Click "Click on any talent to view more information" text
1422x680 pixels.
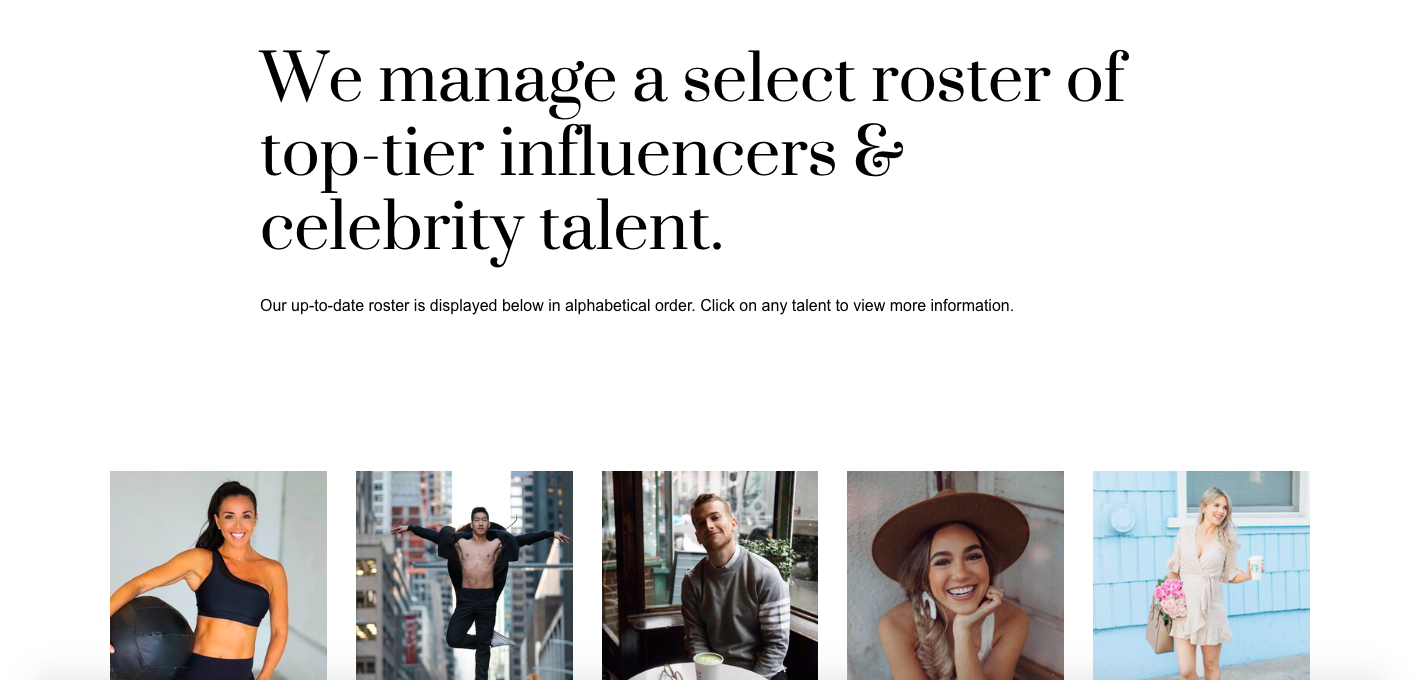tap(857, 305)
